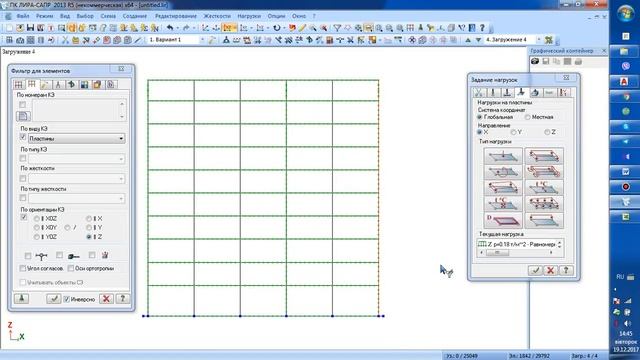Undo the last action in toolbar
640x360 pixels.
pyautogui.click(x=170, y=28)
